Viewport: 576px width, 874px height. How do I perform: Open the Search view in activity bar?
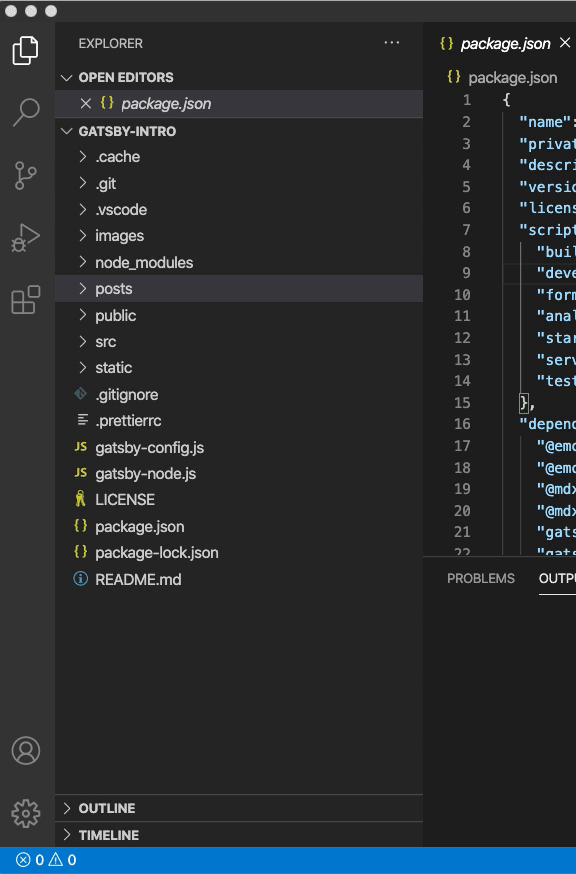26,113
